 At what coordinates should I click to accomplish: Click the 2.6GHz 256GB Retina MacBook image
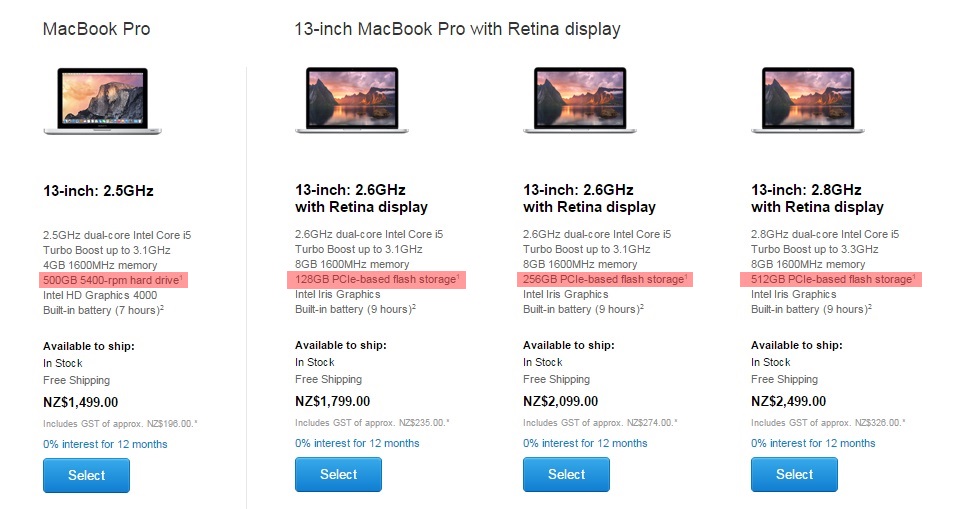tap(577, 100)
